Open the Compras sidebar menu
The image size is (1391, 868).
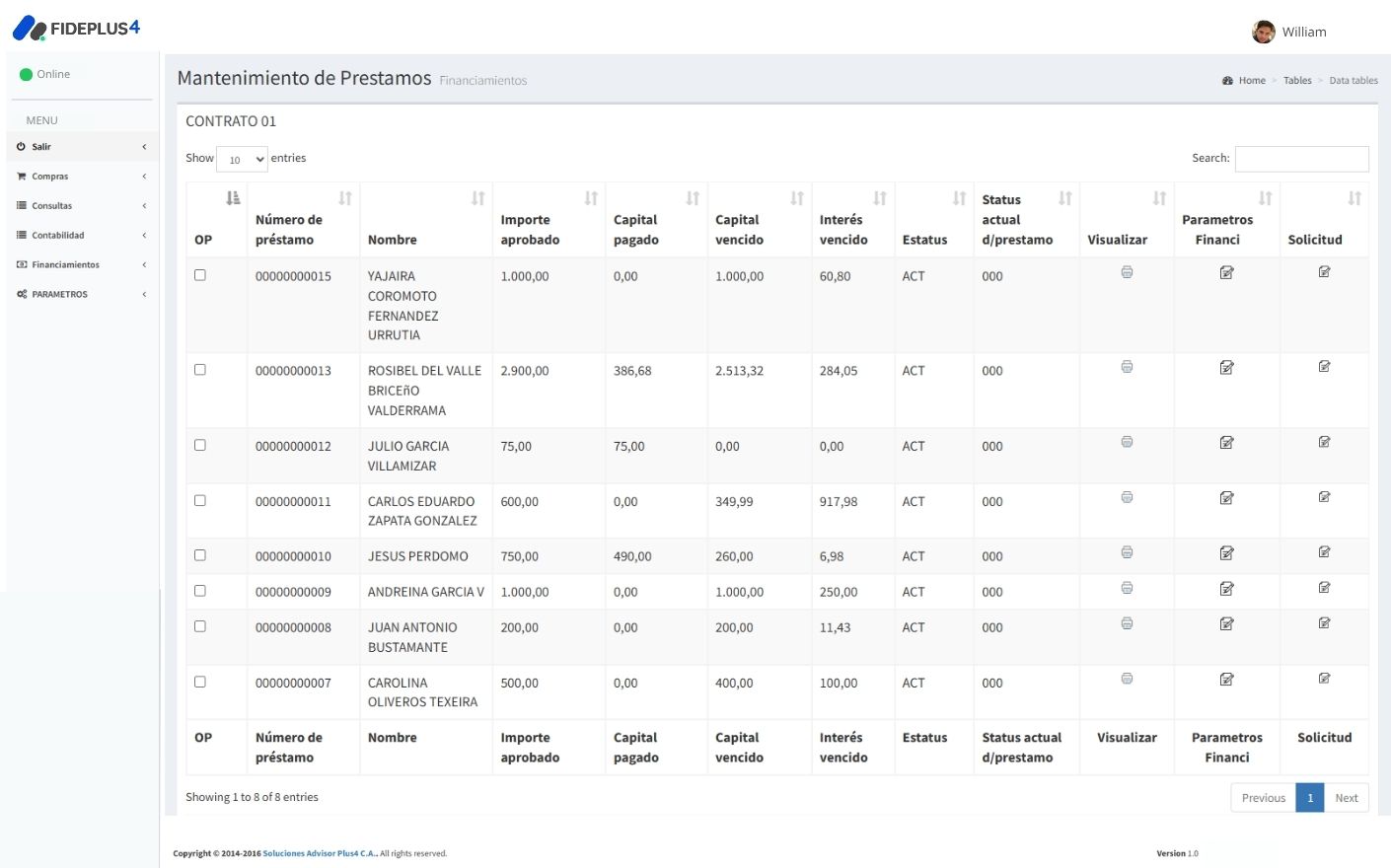(x=47, y=176)
